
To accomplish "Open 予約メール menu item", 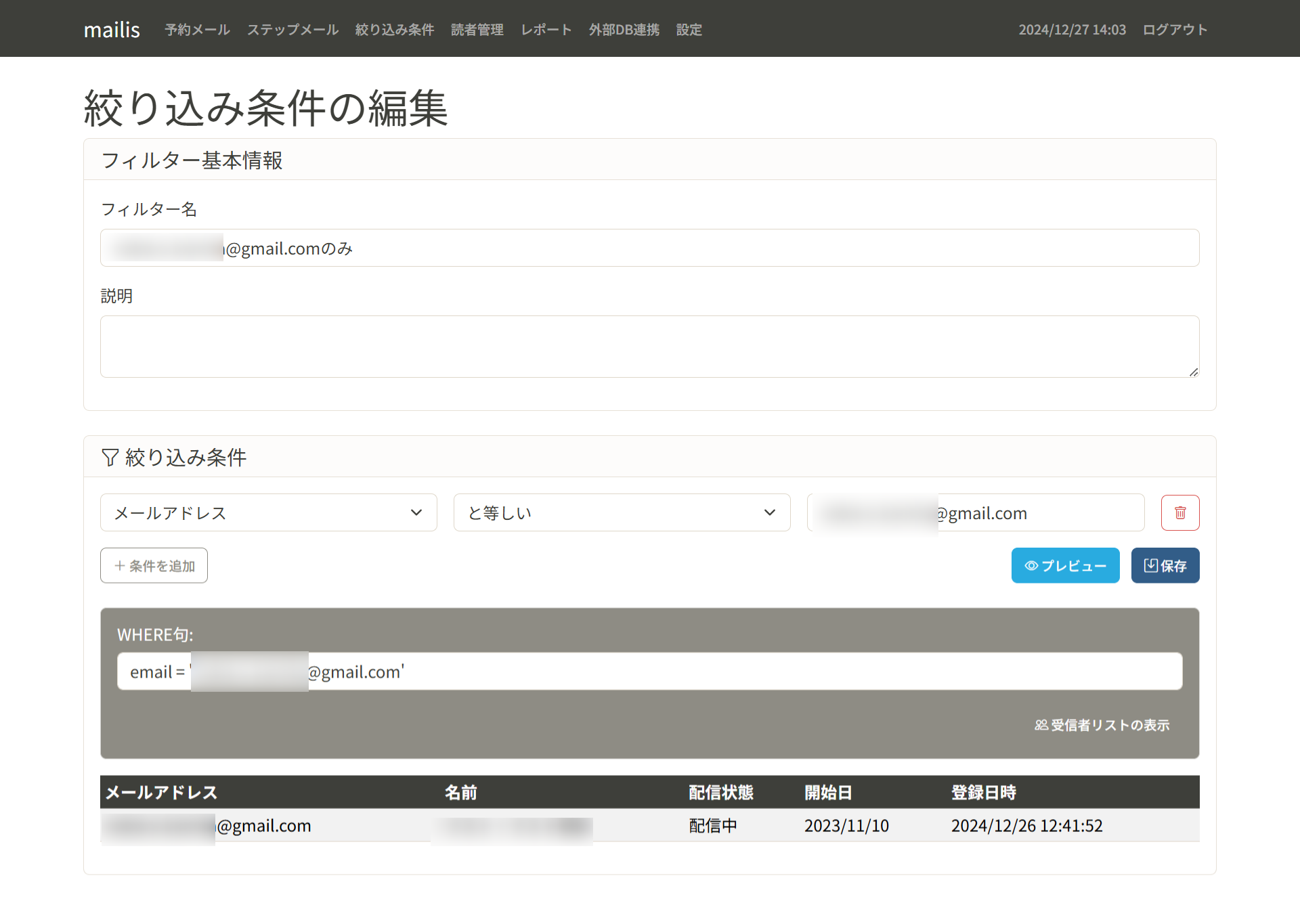I will 197,30.
